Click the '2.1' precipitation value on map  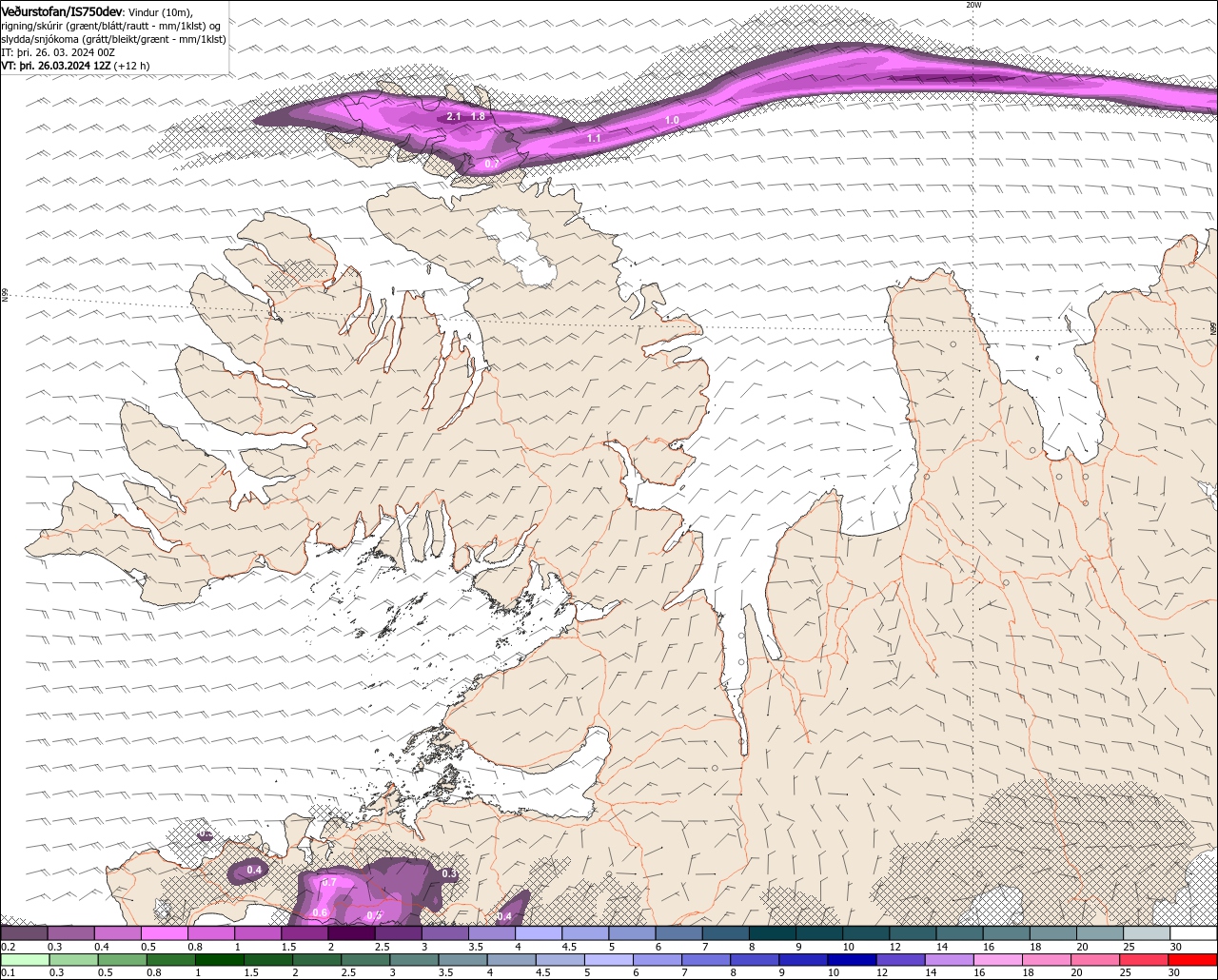454,117
